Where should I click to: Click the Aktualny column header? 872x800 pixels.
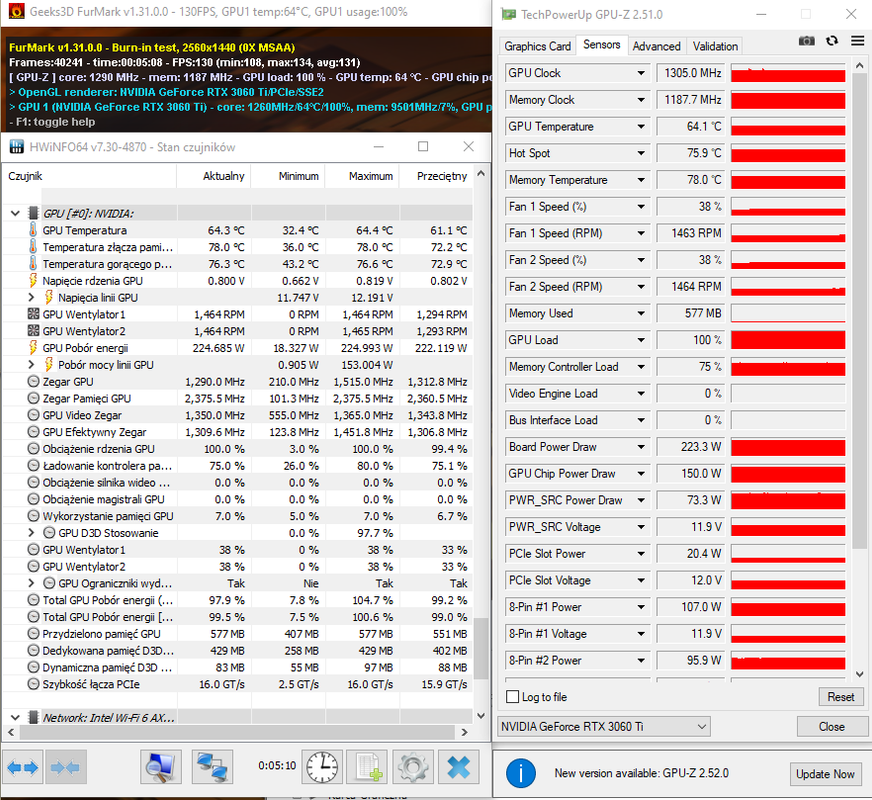[214, 176]
